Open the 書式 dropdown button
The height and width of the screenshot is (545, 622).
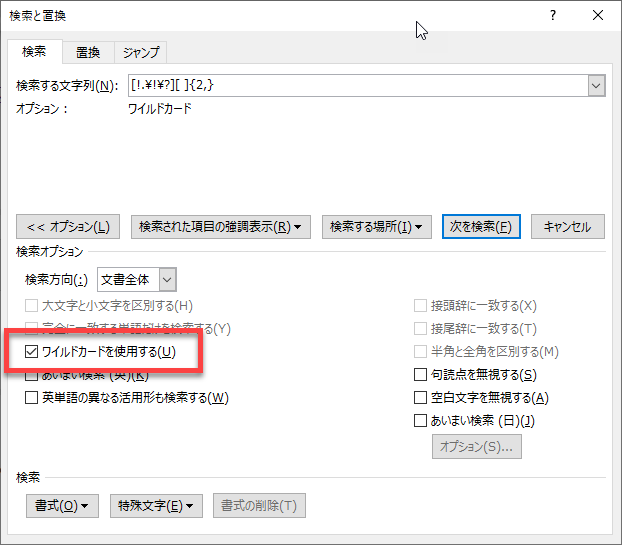pyautogui.click(x=62, y=506)
